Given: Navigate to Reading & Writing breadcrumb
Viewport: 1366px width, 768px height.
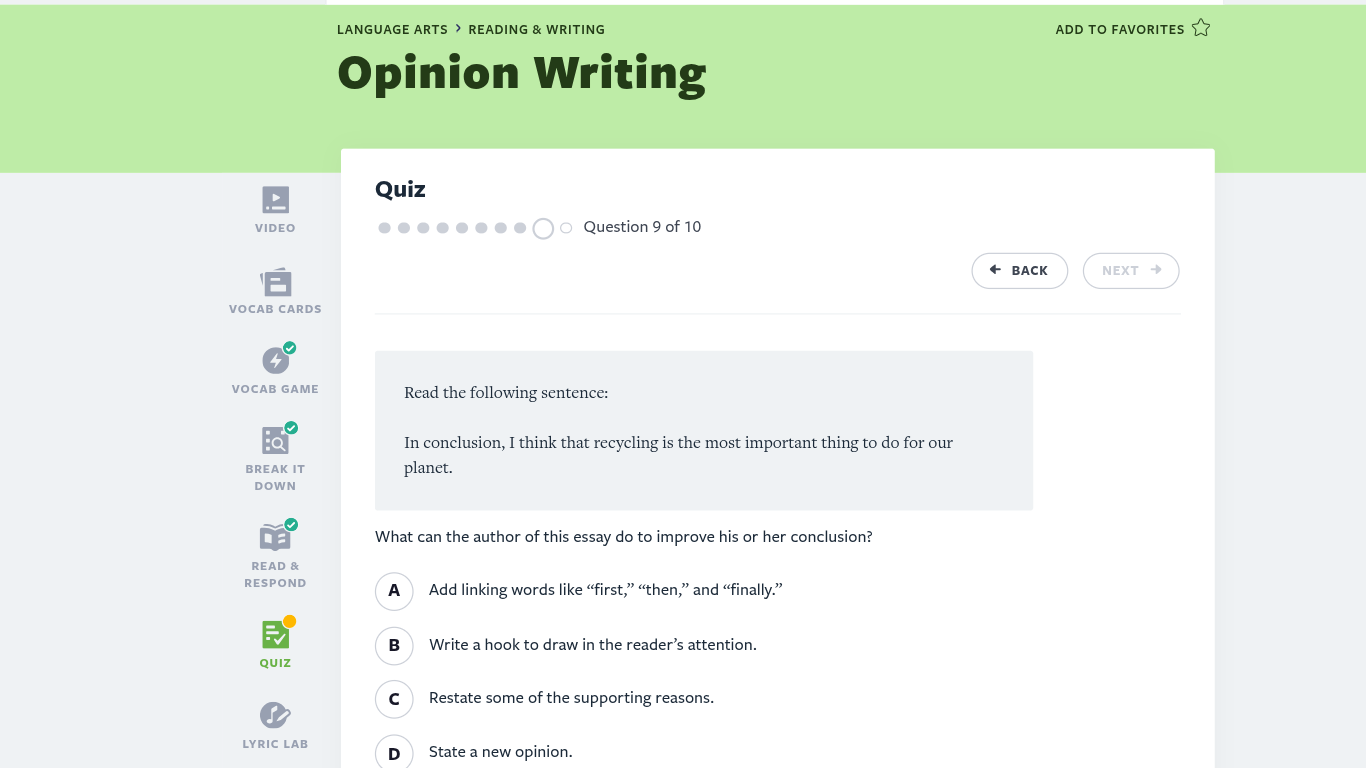Looking at the screenshot, I should pyautogui.click(x=536, y=30).
